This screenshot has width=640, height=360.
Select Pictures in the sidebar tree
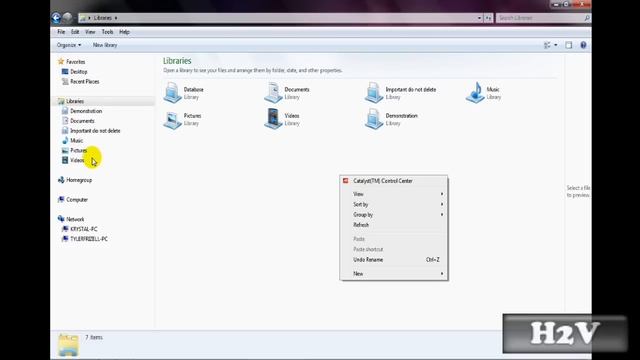[x=78, y=150]
